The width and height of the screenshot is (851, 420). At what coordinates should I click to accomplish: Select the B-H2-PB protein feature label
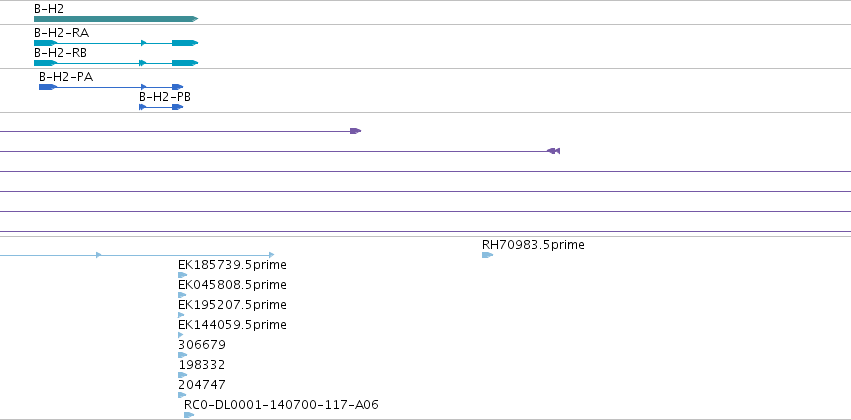(x=165, y=97)
